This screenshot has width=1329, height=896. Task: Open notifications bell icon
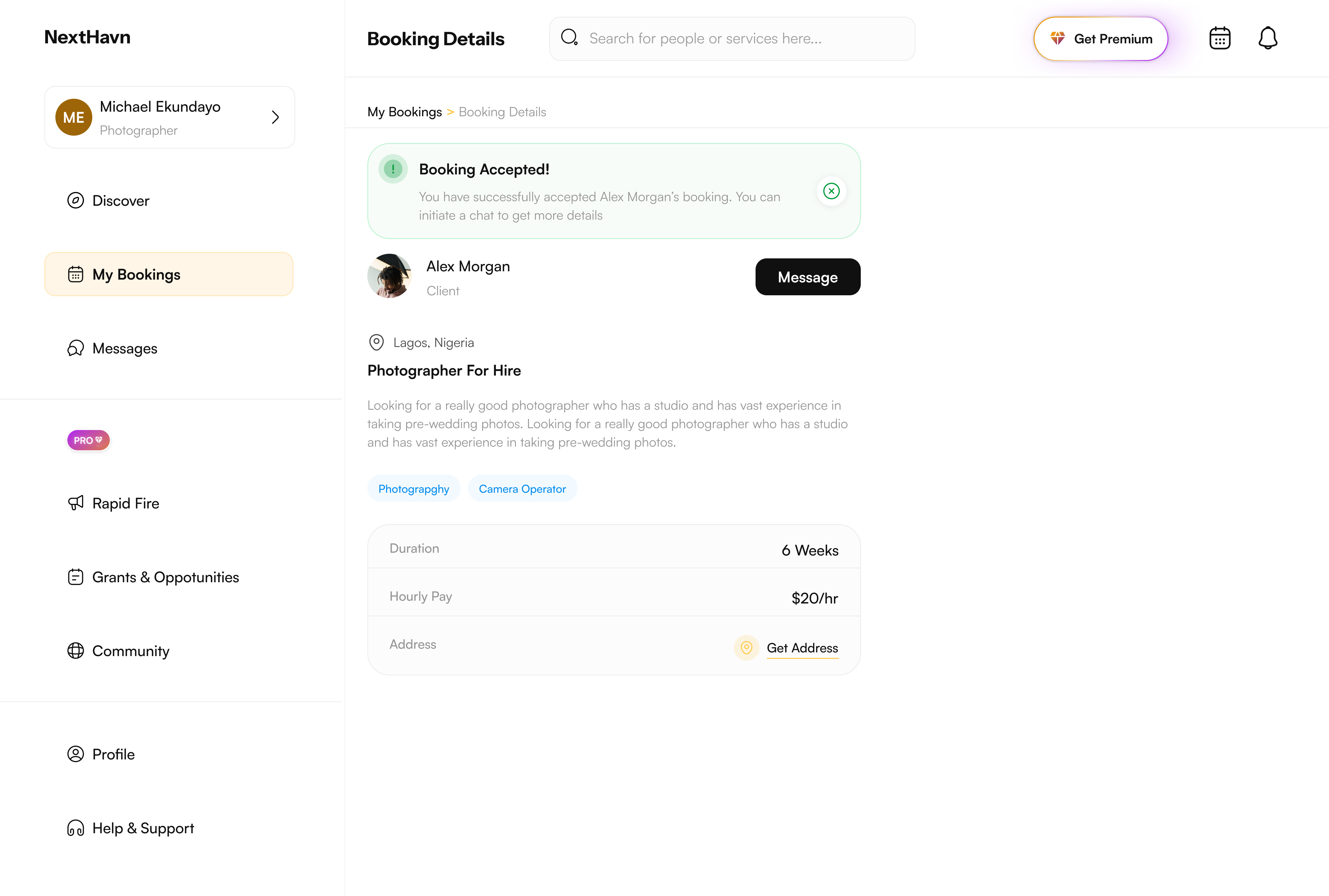point(1268,38)
